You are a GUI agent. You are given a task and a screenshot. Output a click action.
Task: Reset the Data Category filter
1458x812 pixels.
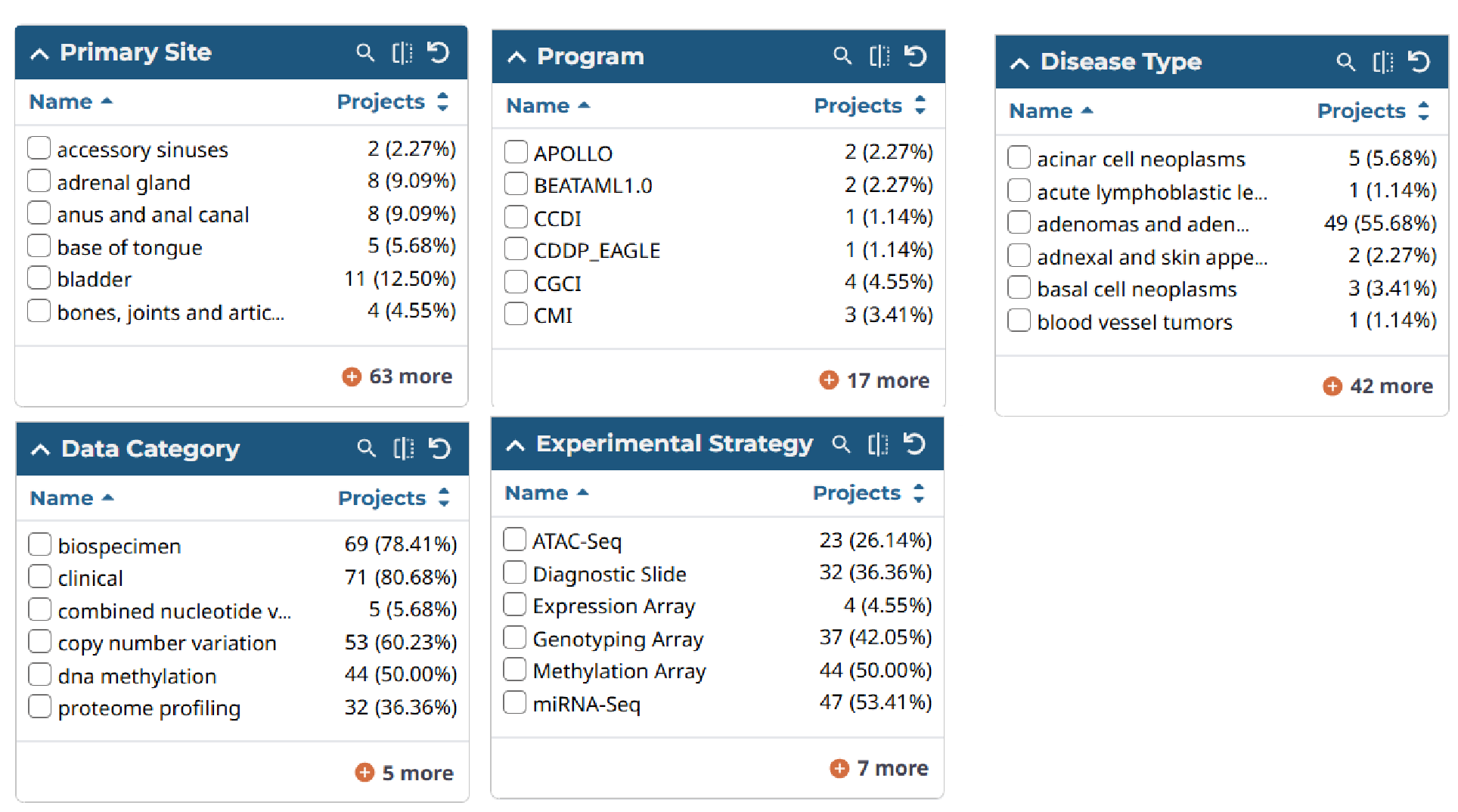(x=439, y=449)
